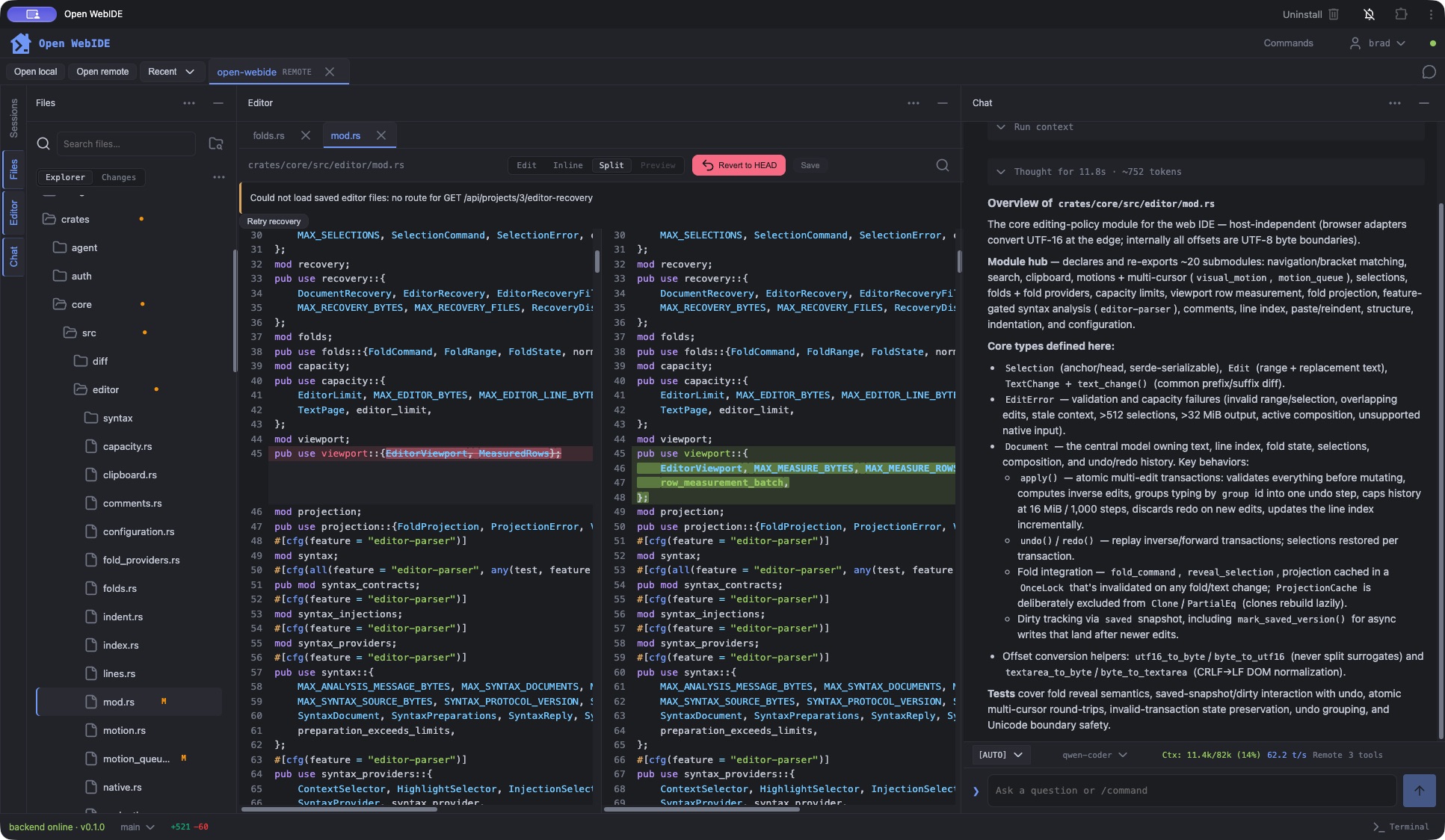Open the vertical three-dot browser menu

pyautogui.click(x=1431, y=14)
